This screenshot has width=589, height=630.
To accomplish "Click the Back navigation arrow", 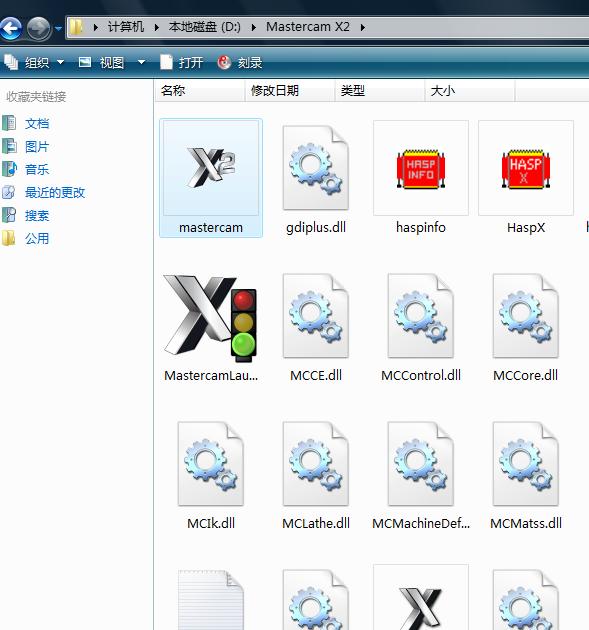I will (x=11, y=28).
